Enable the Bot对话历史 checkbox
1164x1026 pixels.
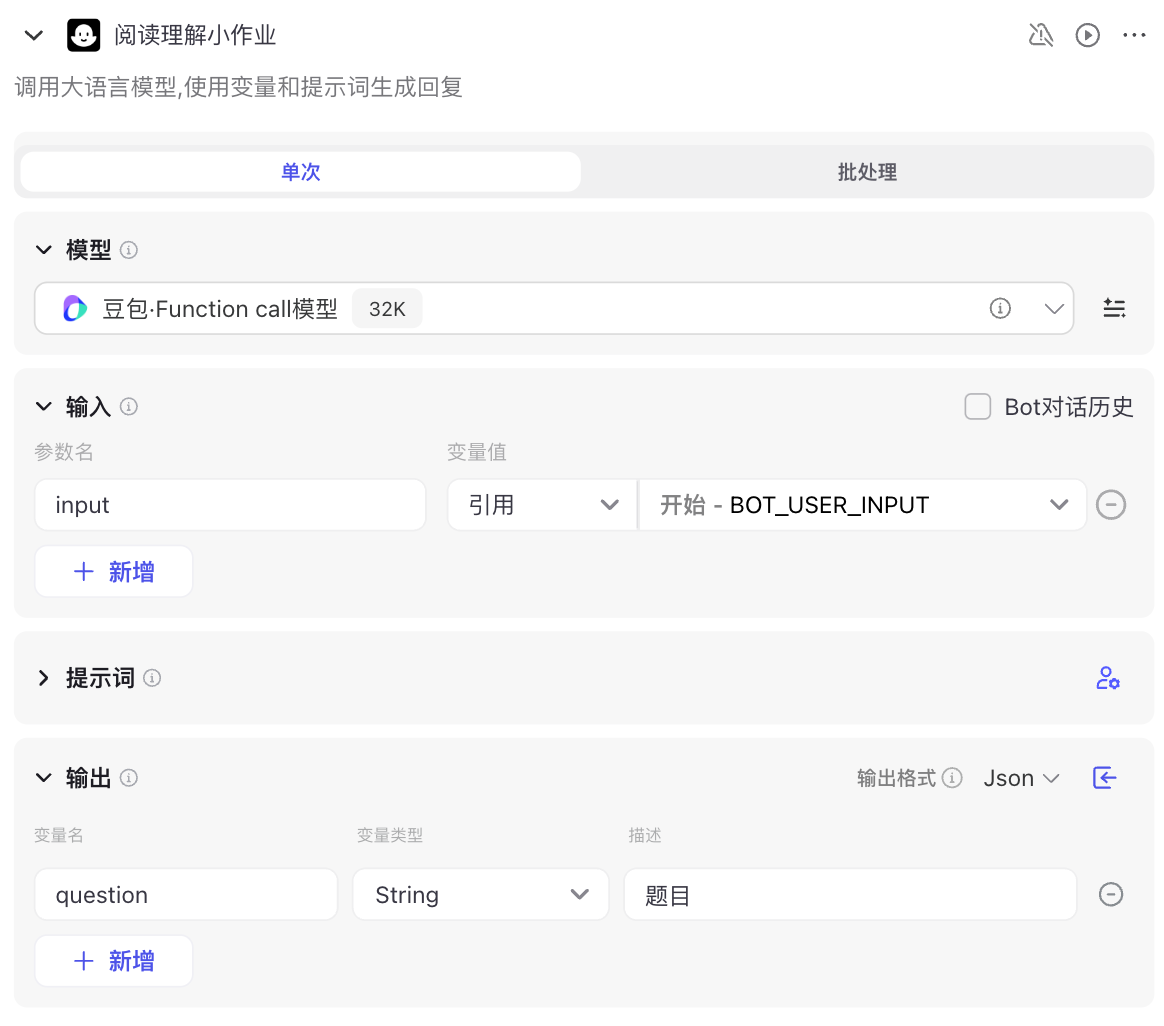978,407
